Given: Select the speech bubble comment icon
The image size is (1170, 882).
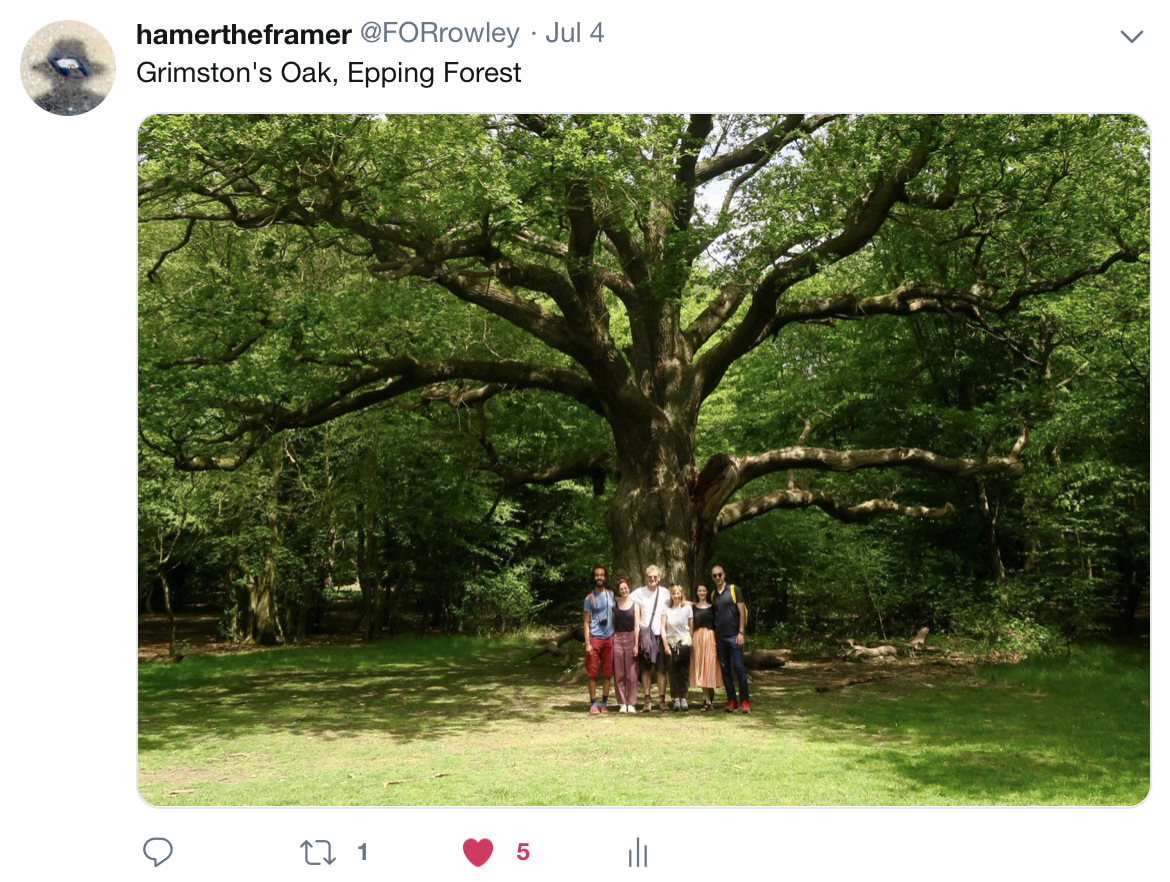Looking at the screenshot, I should pos(157,851).
